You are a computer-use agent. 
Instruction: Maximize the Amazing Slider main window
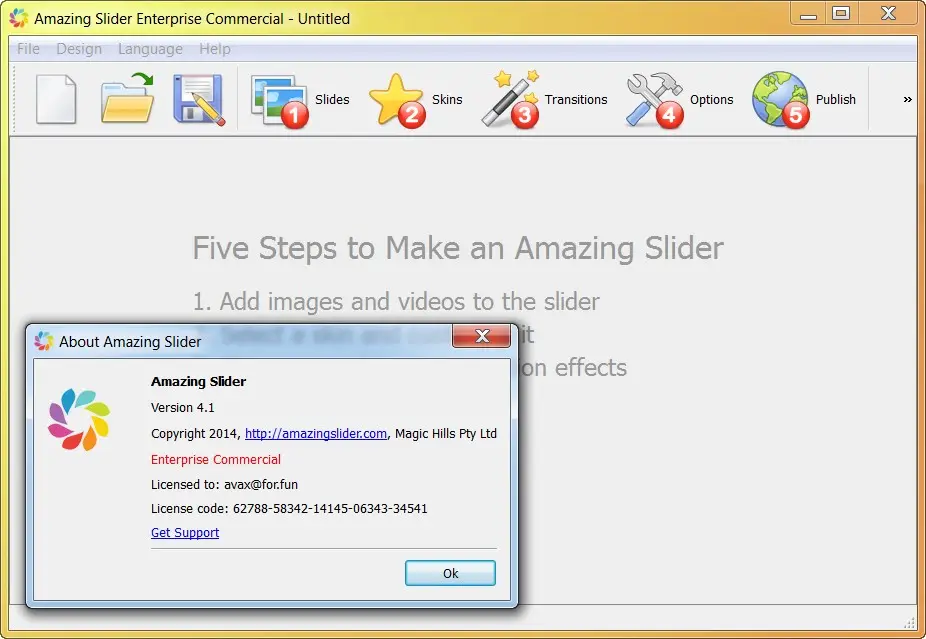click(841, 14)
